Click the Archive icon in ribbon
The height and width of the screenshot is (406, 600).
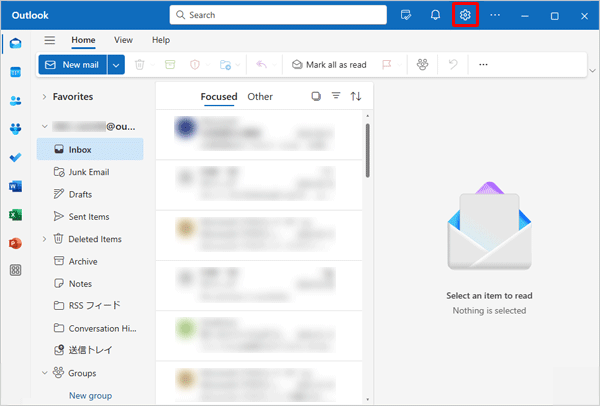coord(170,64)
